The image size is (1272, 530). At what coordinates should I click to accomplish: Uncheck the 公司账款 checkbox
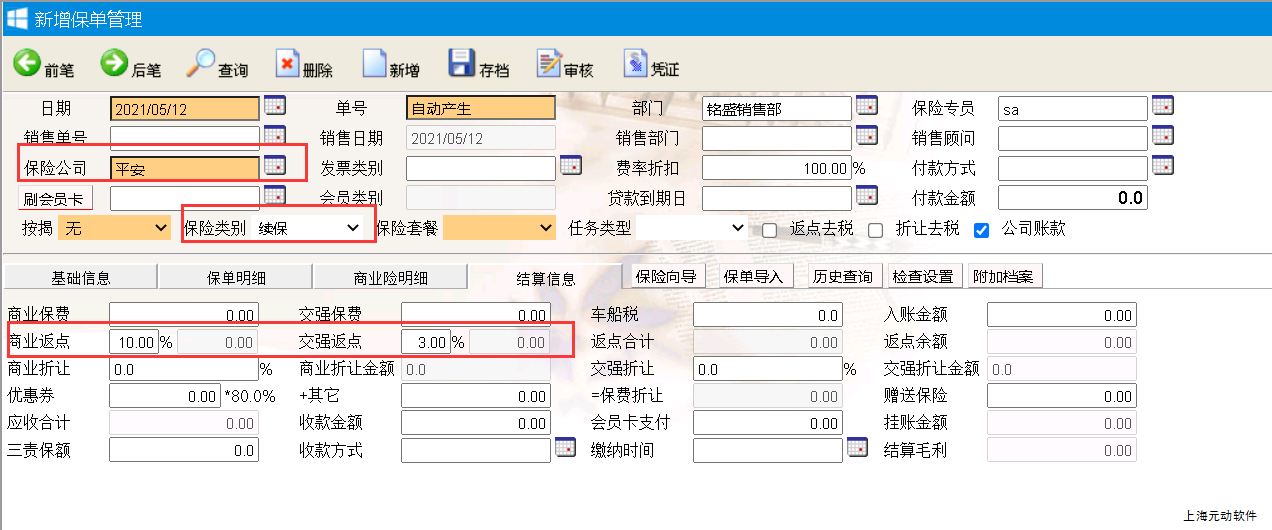pyautogui.click(x=981, y=230)
